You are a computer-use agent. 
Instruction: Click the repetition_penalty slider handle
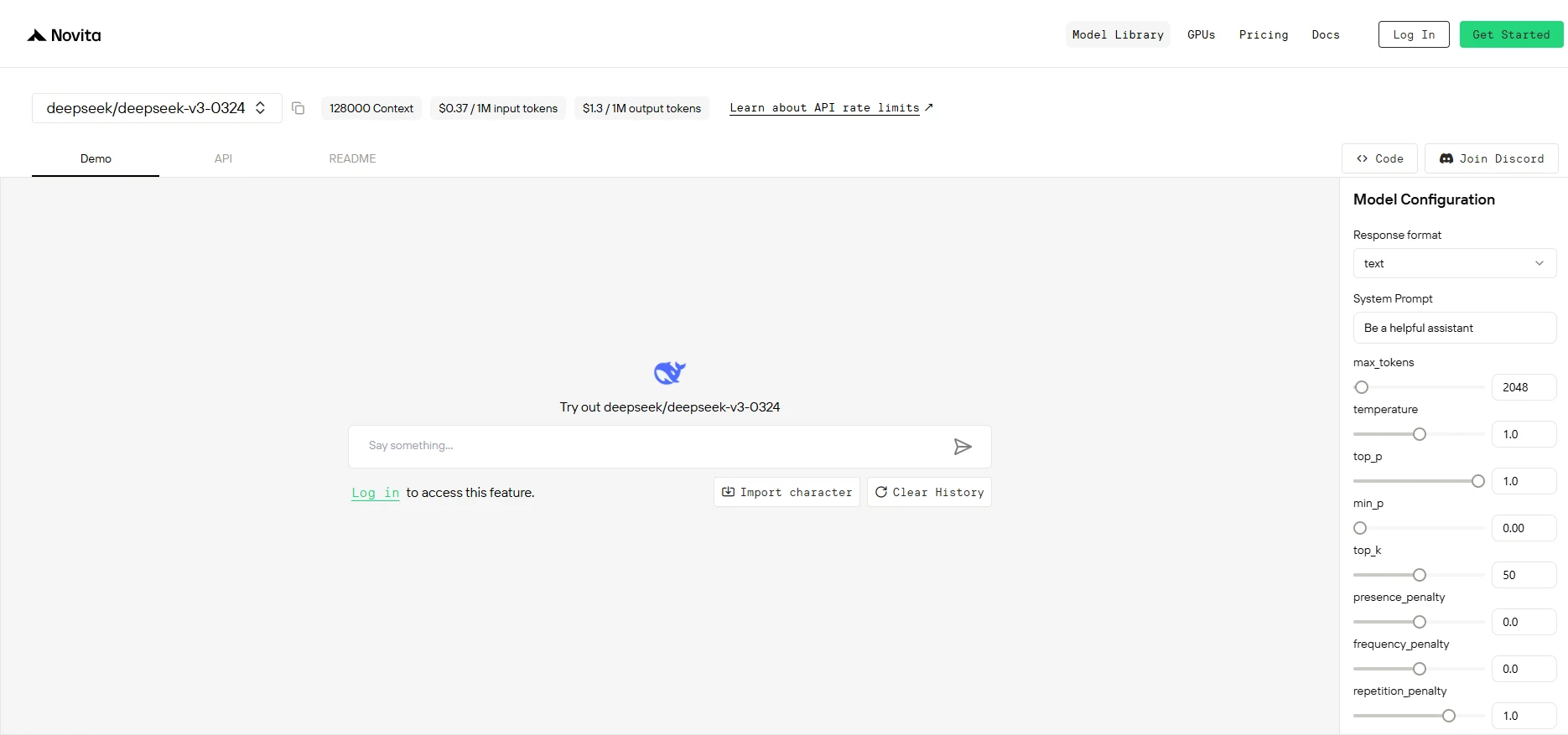pos(1449,716)
